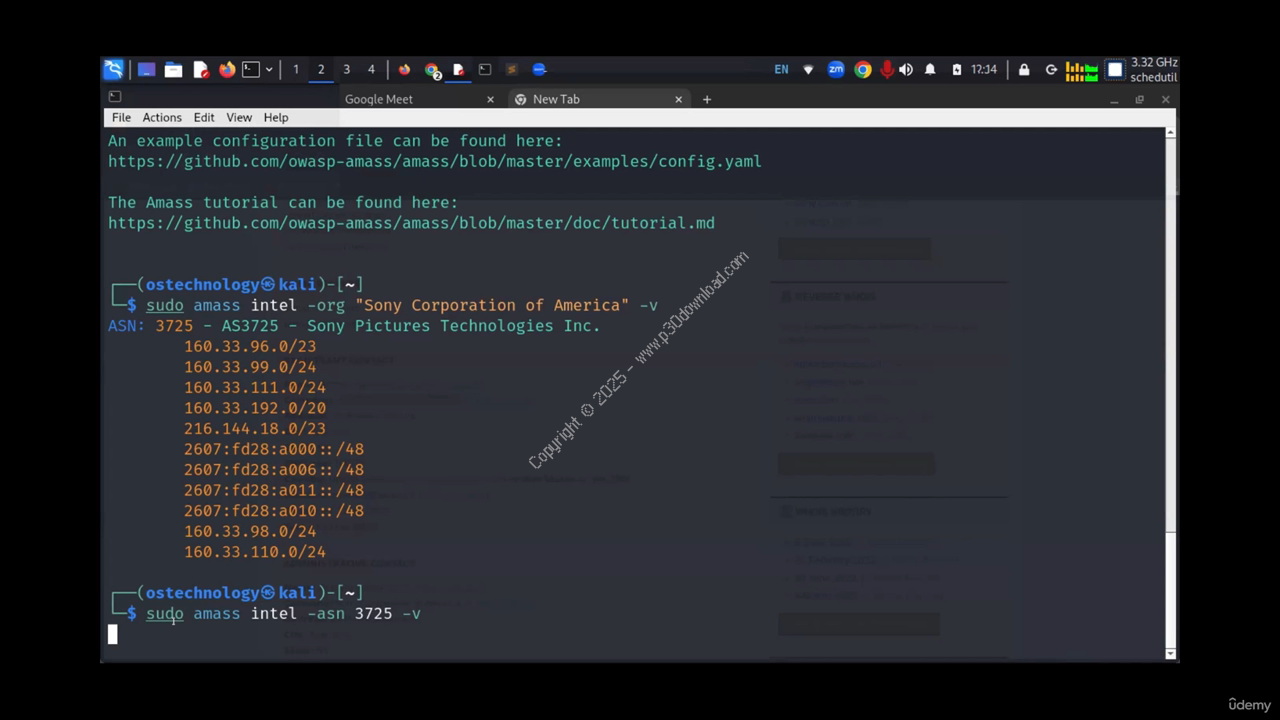
Task: Open the Wi-Fi network indicator
Action: tap(808, 69)
